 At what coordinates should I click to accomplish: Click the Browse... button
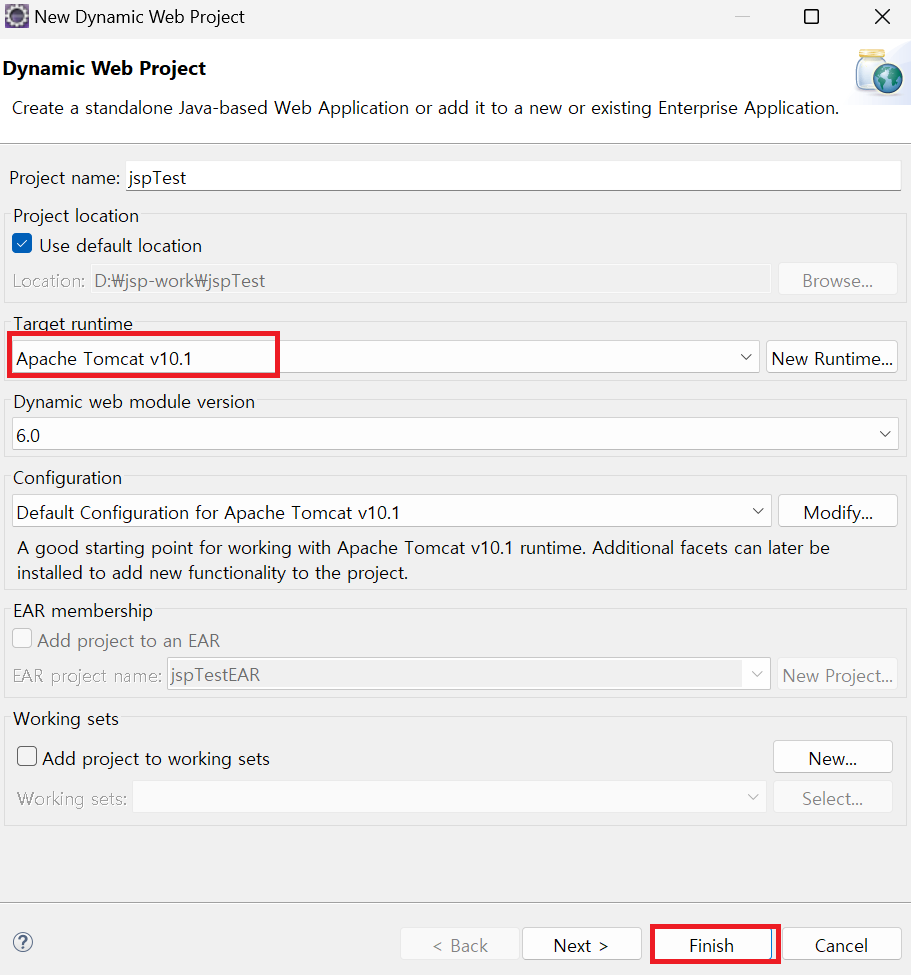click(x=838, y=279)
